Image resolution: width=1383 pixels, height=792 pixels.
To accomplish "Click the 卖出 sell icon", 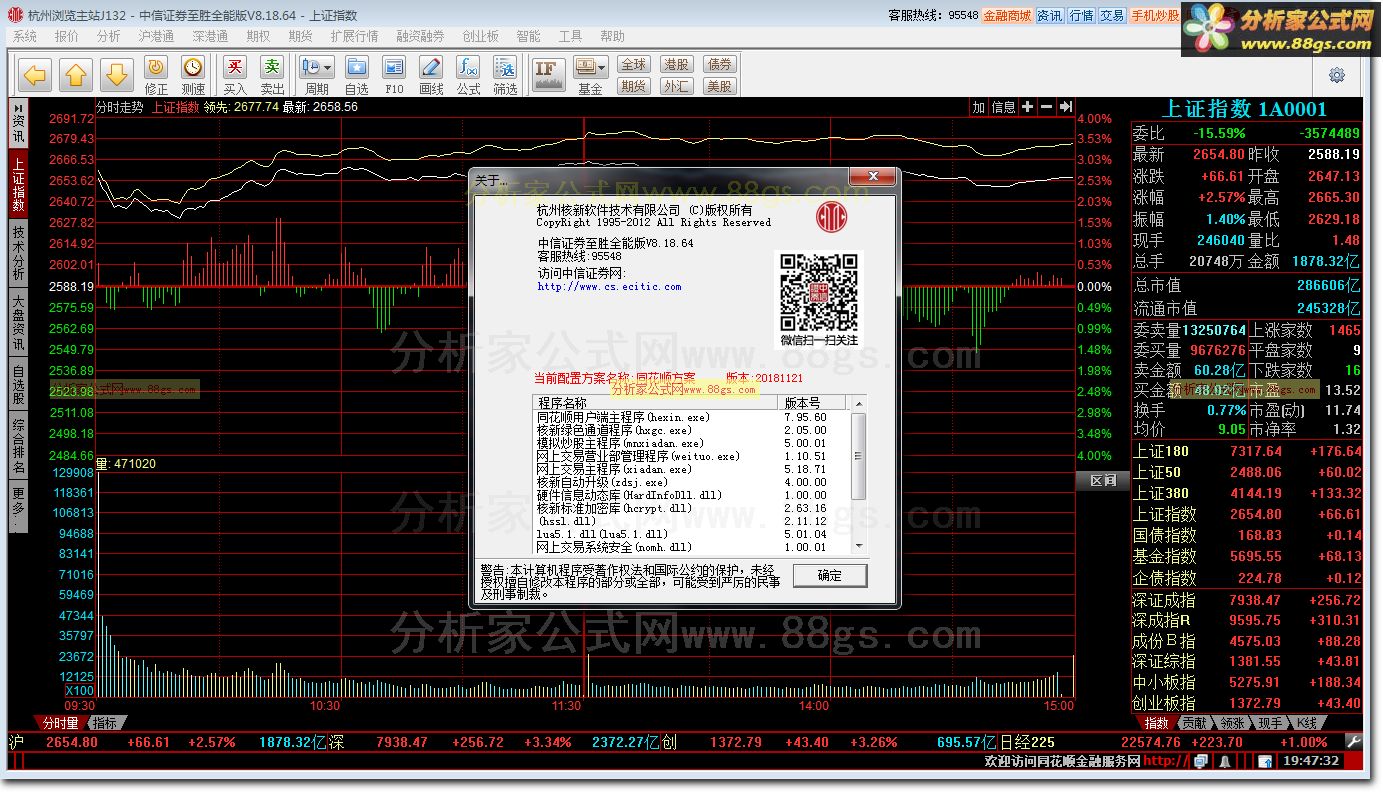I will tap(272, 76).
